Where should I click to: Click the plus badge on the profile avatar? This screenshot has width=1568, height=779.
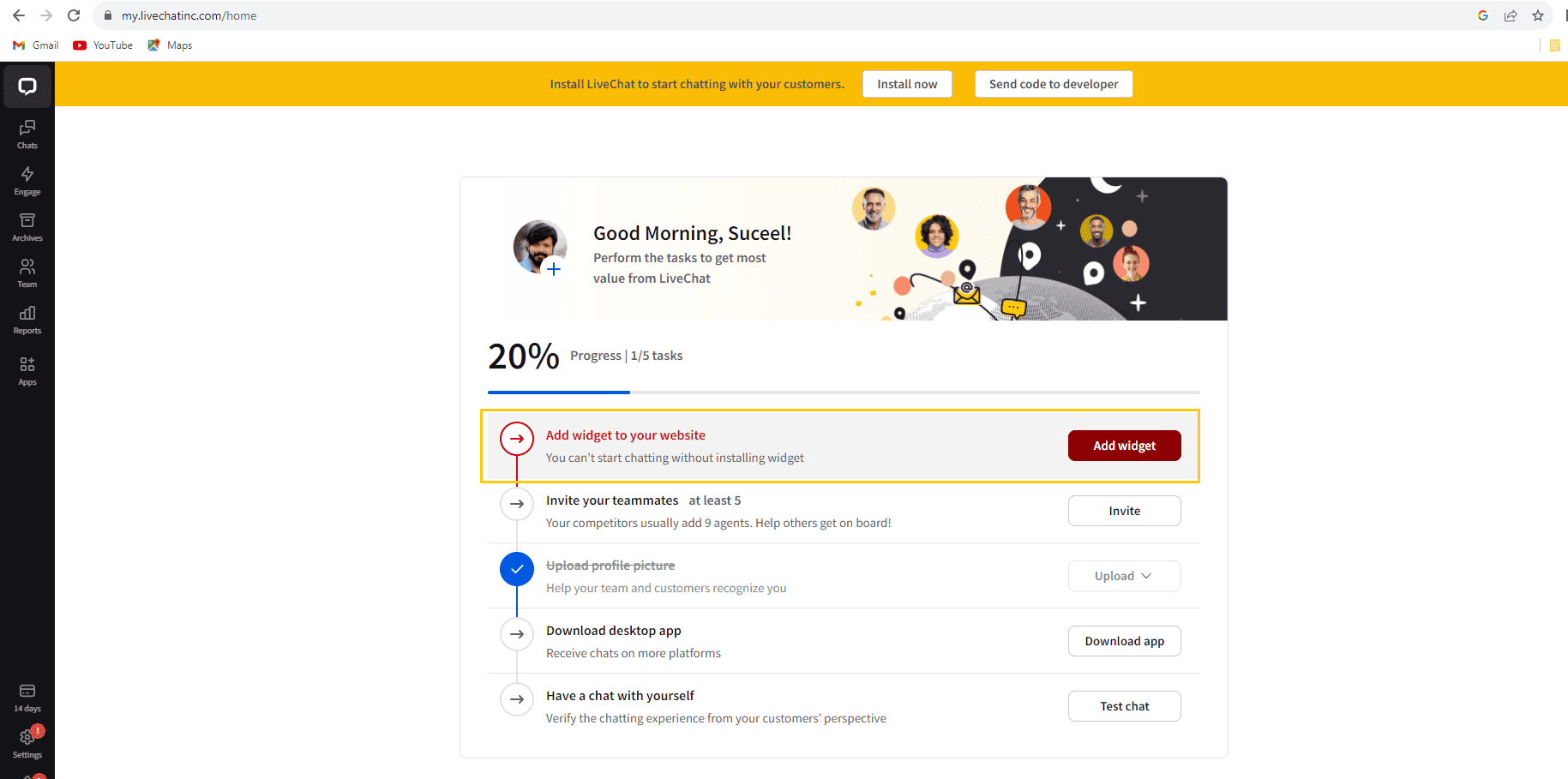coord(555,269)
